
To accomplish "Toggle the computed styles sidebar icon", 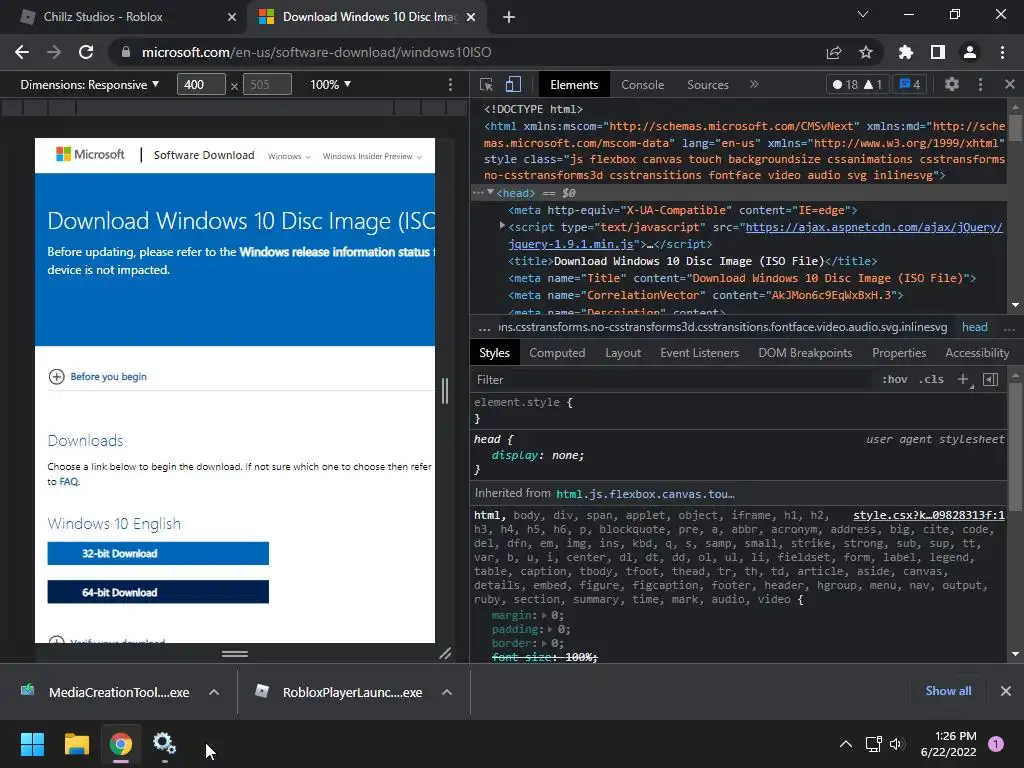I will tap(990, 379).
